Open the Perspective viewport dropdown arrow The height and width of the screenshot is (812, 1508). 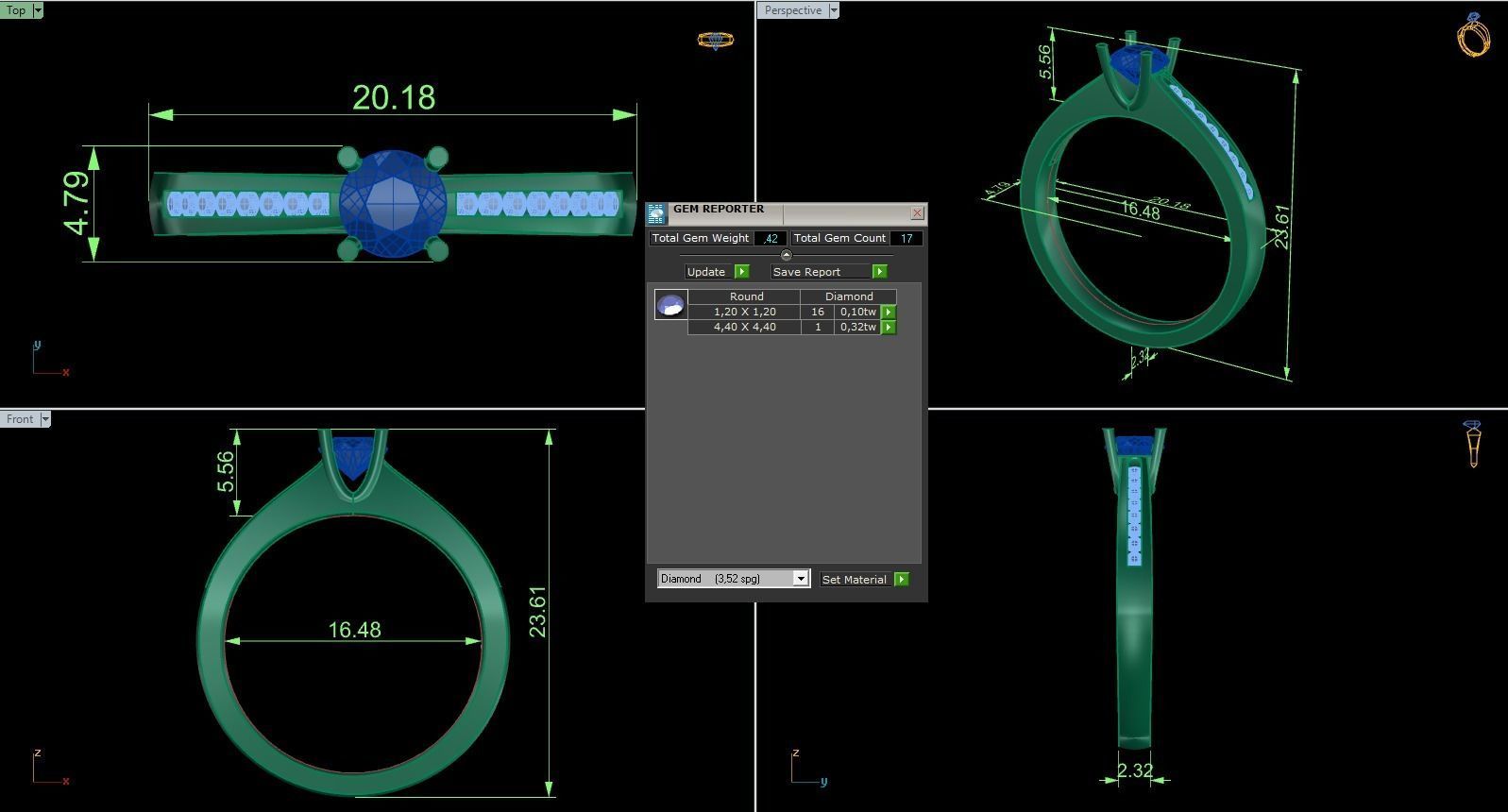(x=833, y=10)
